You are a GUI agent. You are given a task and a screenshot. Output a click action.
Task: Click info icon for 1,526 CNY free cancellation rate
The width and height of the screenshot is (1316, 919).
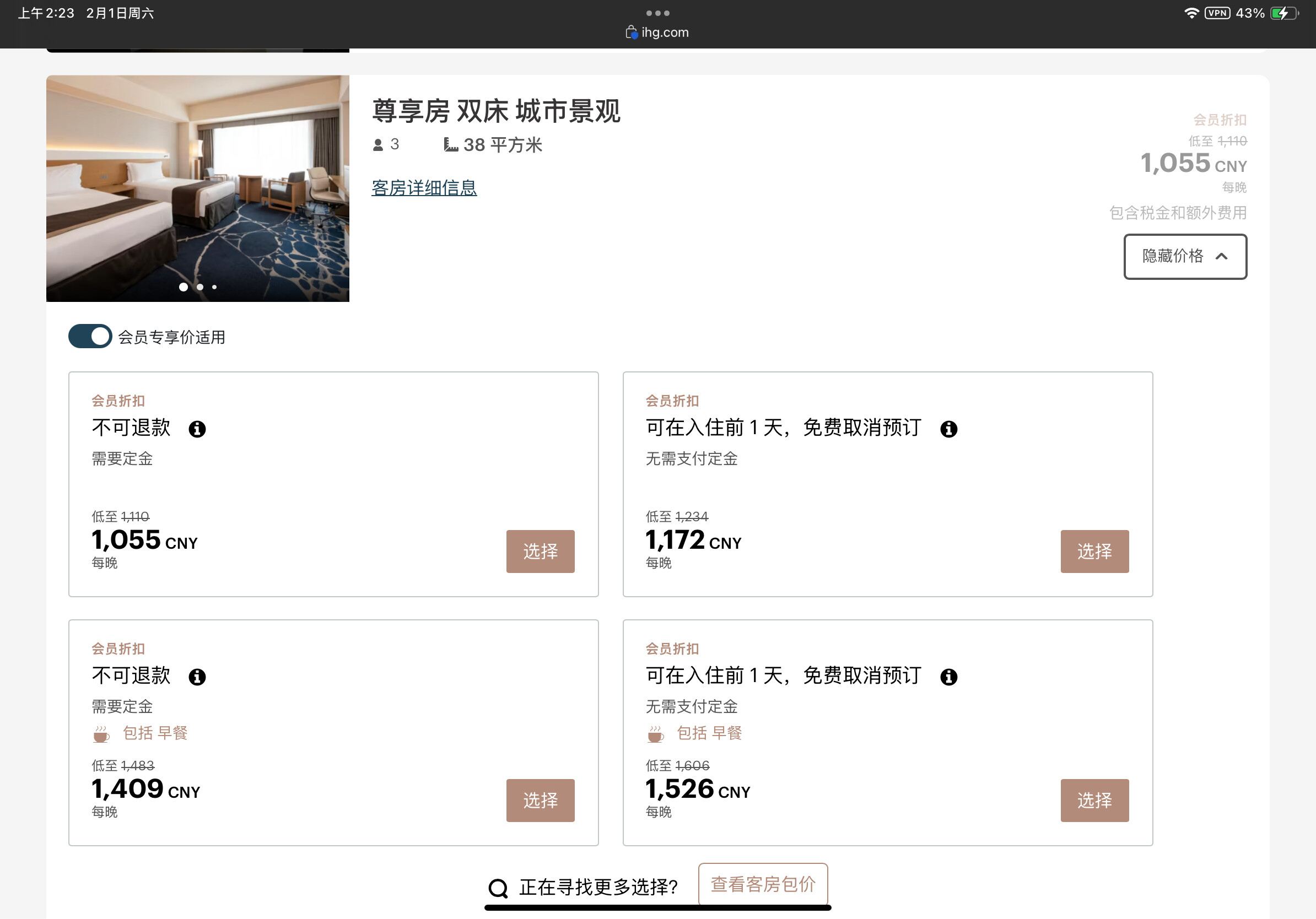click(x=948, y=677)
